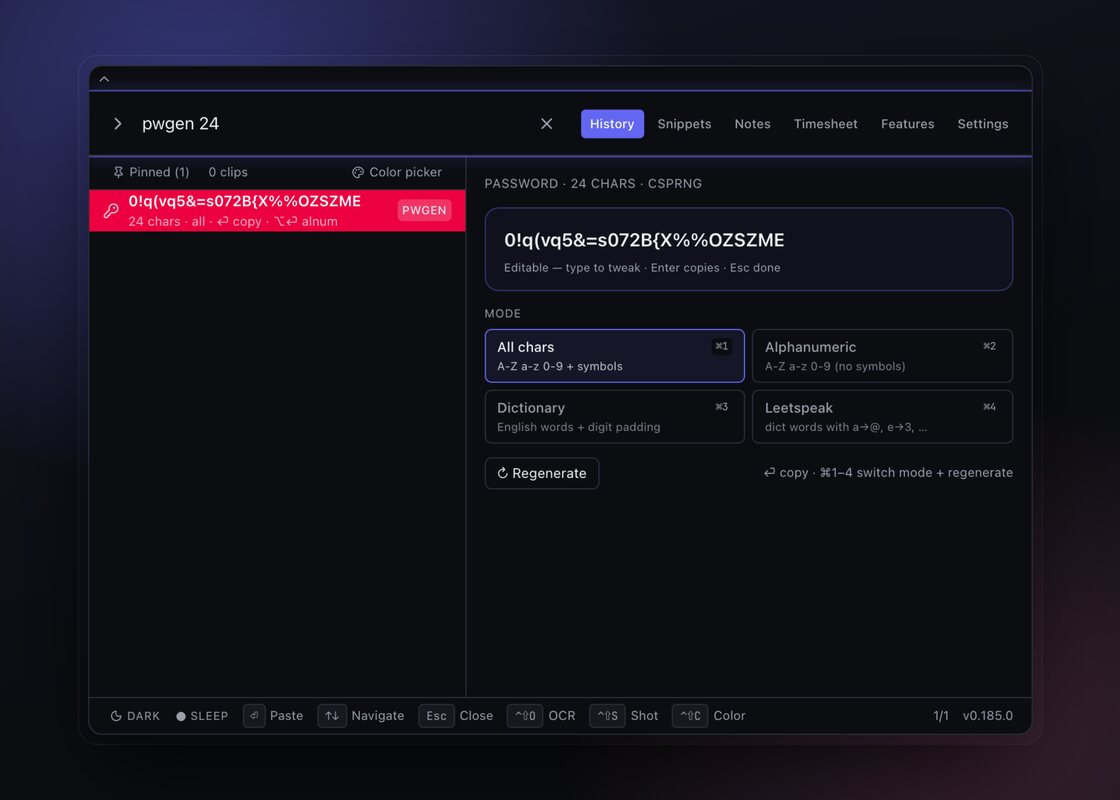Open the Features tab
This screenshot has width=1120, height=800.
pyautogui.click(x=907, y=124)
